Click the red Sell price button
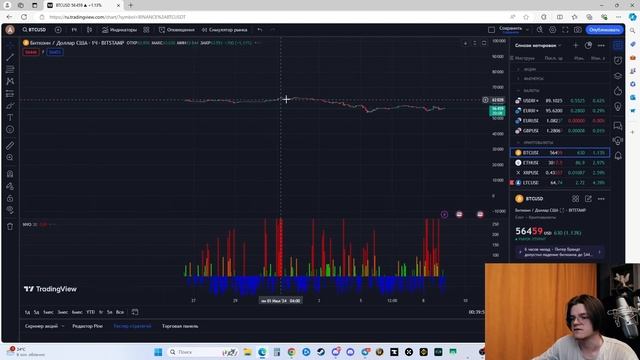640x360 pixels. (x=31, y=52)
